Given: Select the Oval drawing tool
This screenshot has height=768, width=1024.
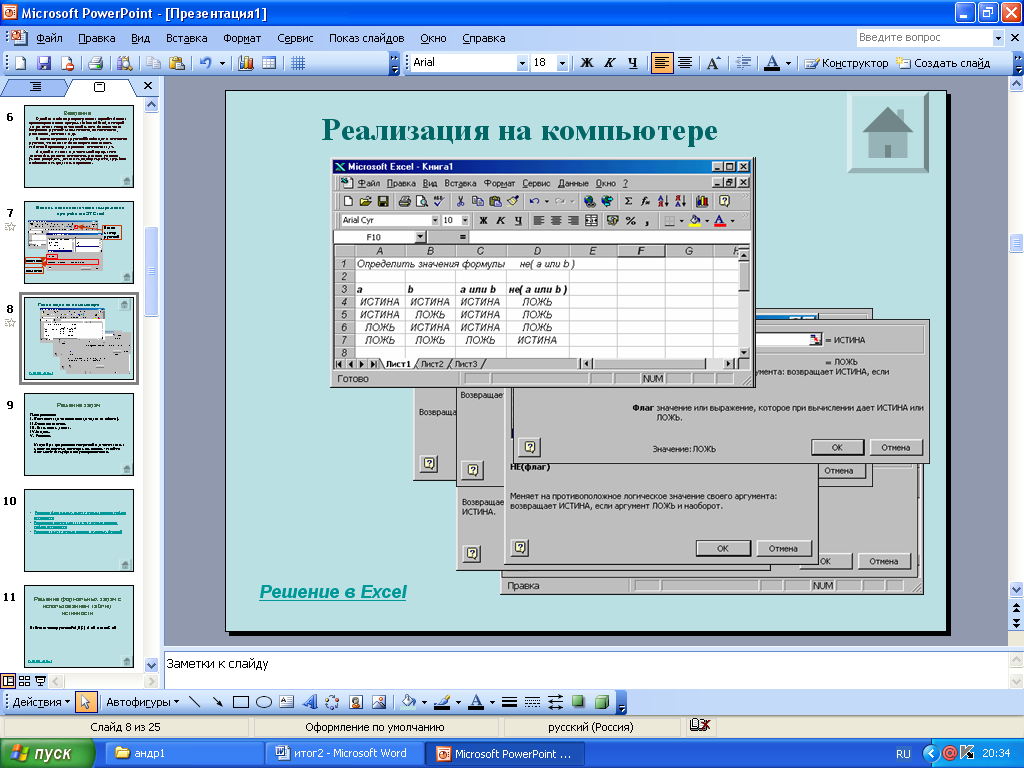Looking at the screenshot, I should click(x=264, y=702).
